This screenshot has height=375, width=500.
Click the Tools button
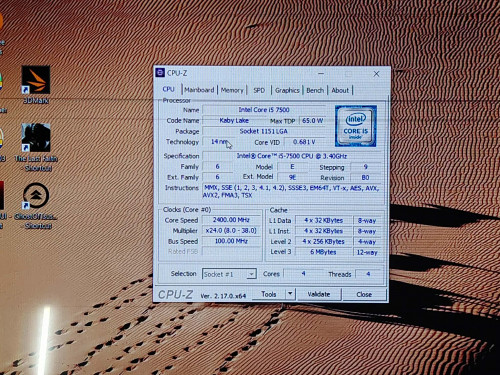[x=269, y=294]
